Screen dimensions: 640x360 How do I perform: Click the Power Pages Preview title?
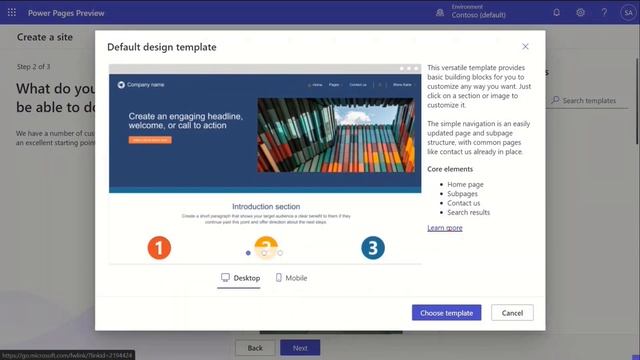[66, 13]
